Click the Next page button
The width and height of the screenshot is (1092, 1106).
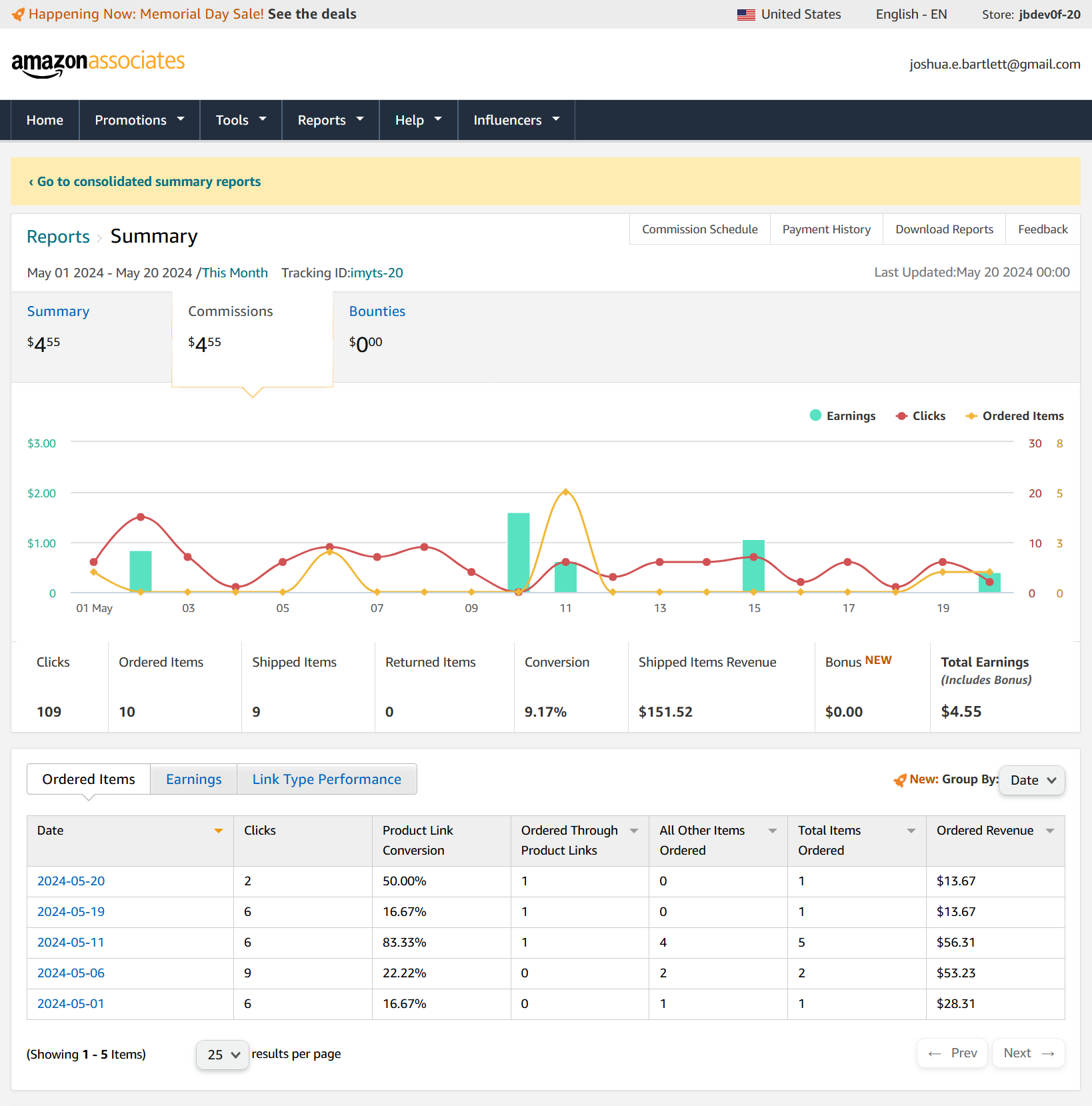coord(1029,1053)
